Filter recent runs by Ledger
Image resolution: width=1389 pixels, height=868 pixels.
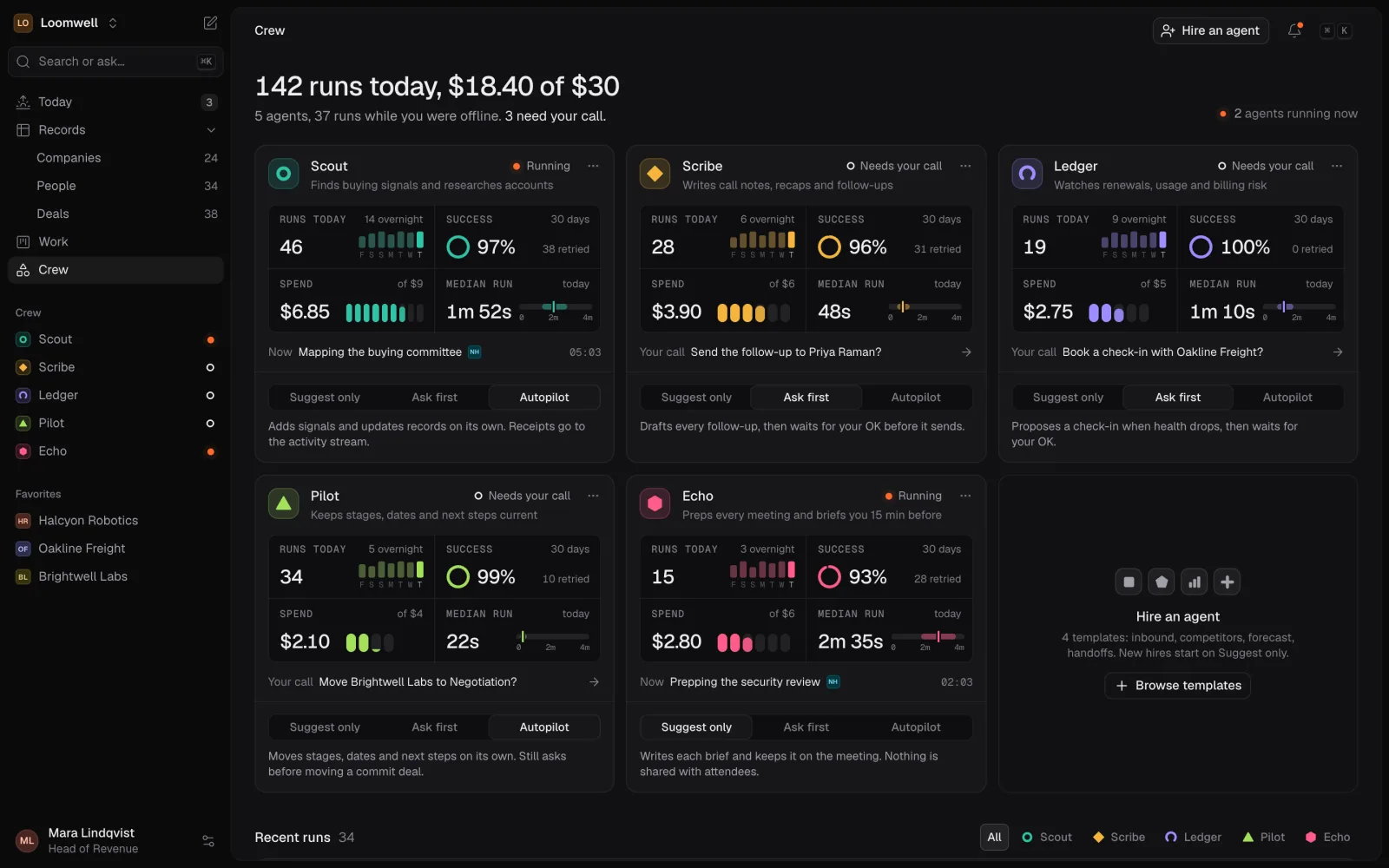tap(1193, 837)
